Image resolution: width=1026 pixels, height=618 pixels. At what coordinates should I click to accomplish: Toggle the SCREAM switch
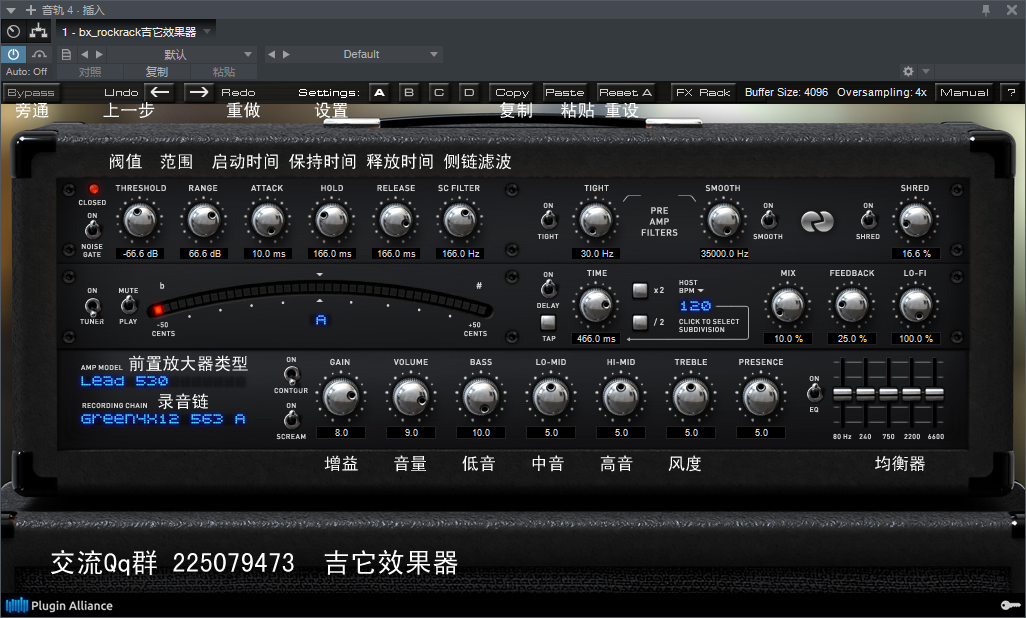point(291,419)
